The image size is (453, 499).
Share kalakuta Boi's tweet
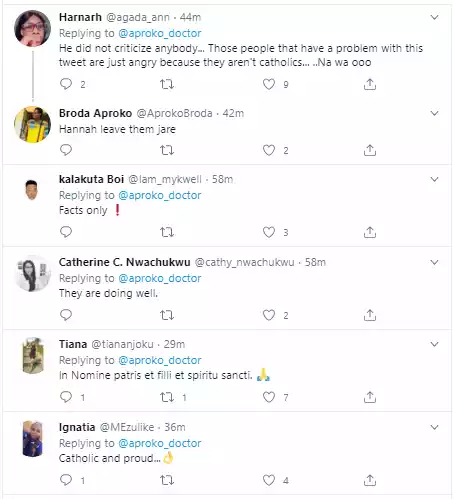coord(370,232)
